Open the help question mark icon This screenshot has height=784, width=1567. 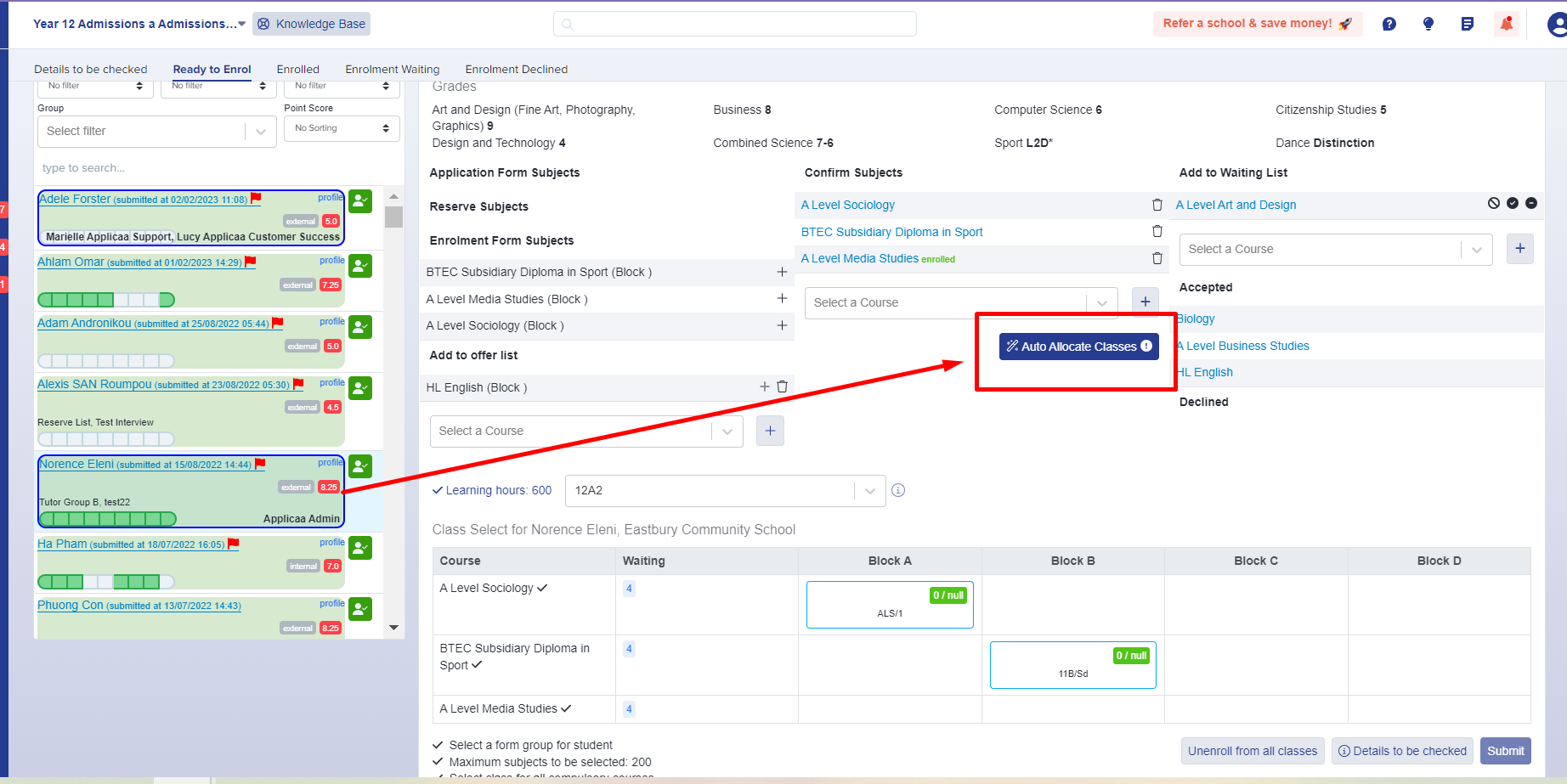tap(1389, 24)
